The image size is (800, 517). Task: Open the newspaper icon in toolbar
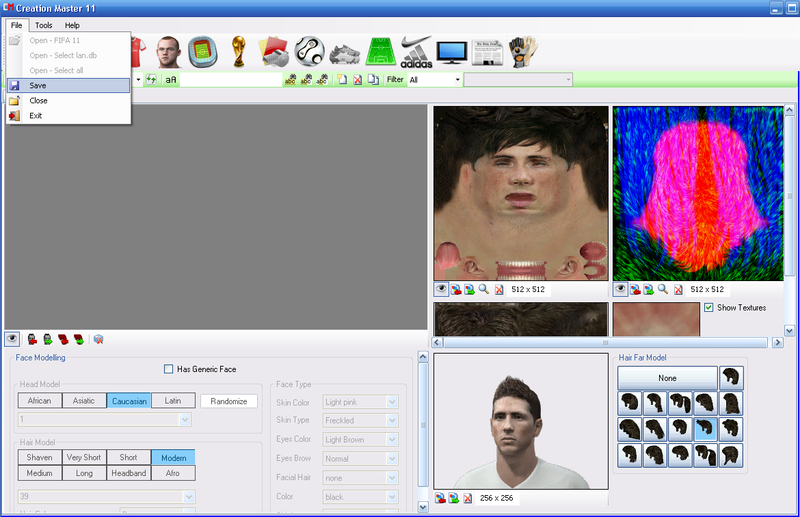(487, 51)
